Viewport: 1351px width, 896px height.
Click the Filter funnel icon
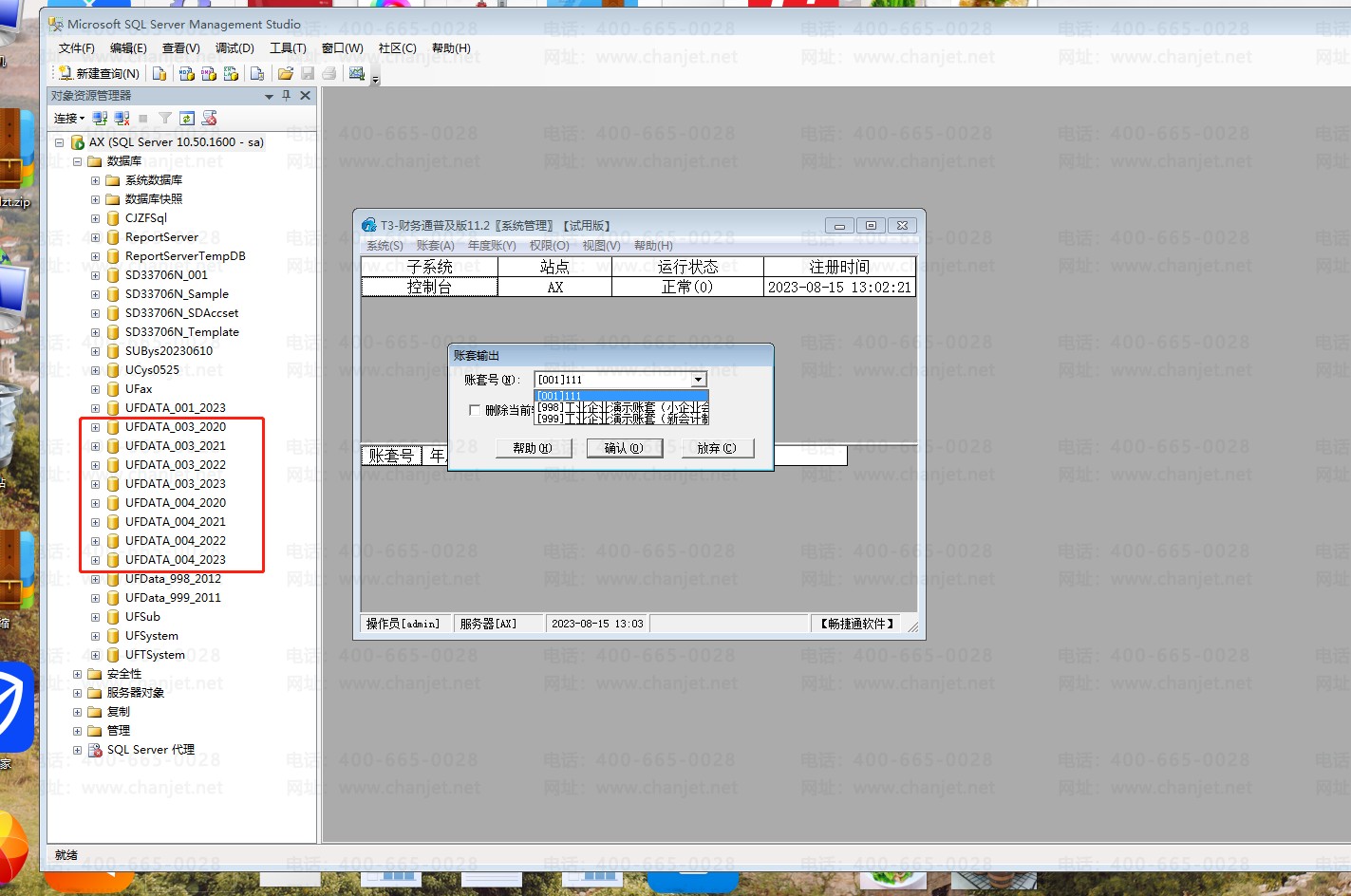pos(165,119)
